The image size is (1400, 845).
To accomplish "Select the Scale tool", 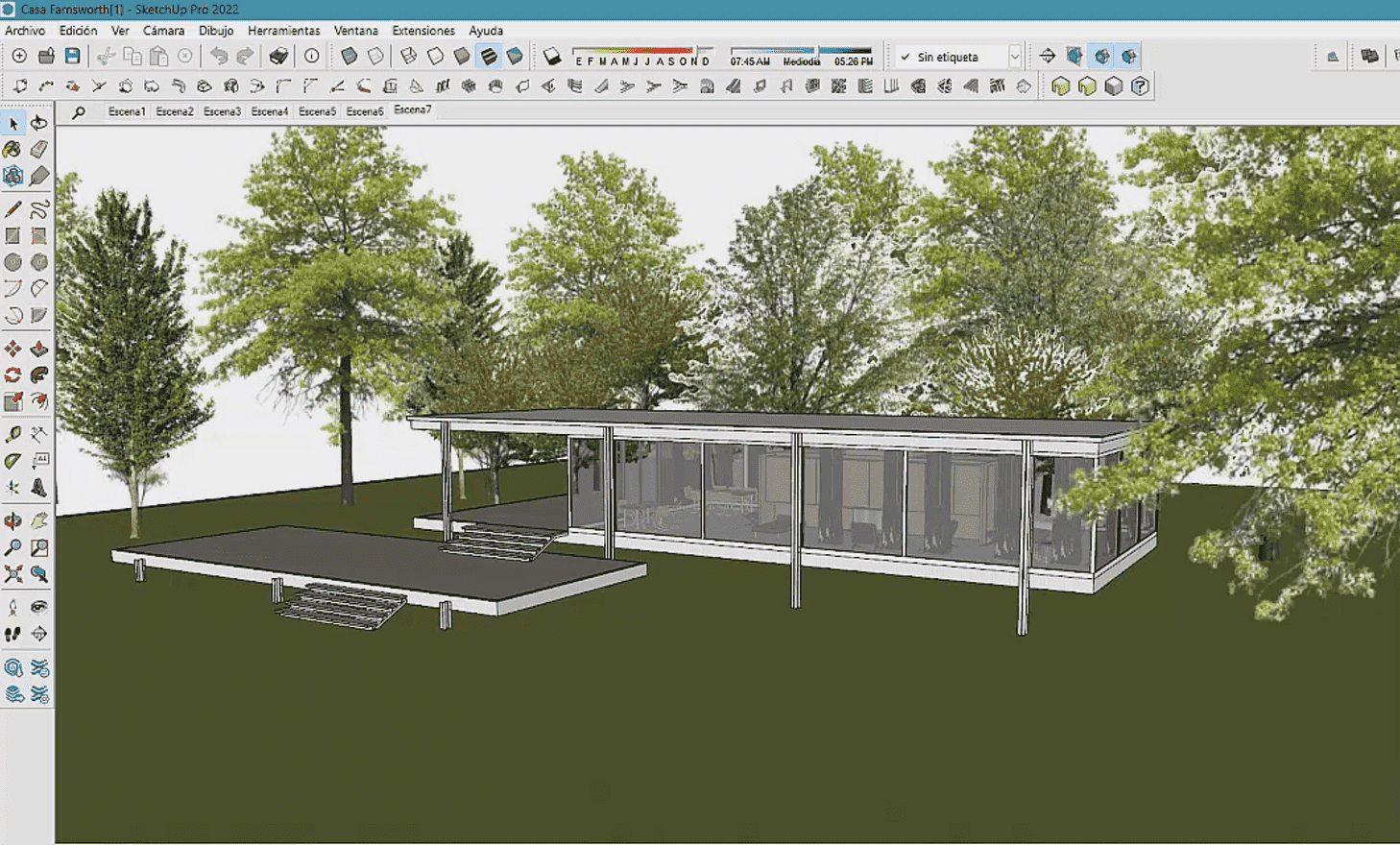I will click(12, 401).
